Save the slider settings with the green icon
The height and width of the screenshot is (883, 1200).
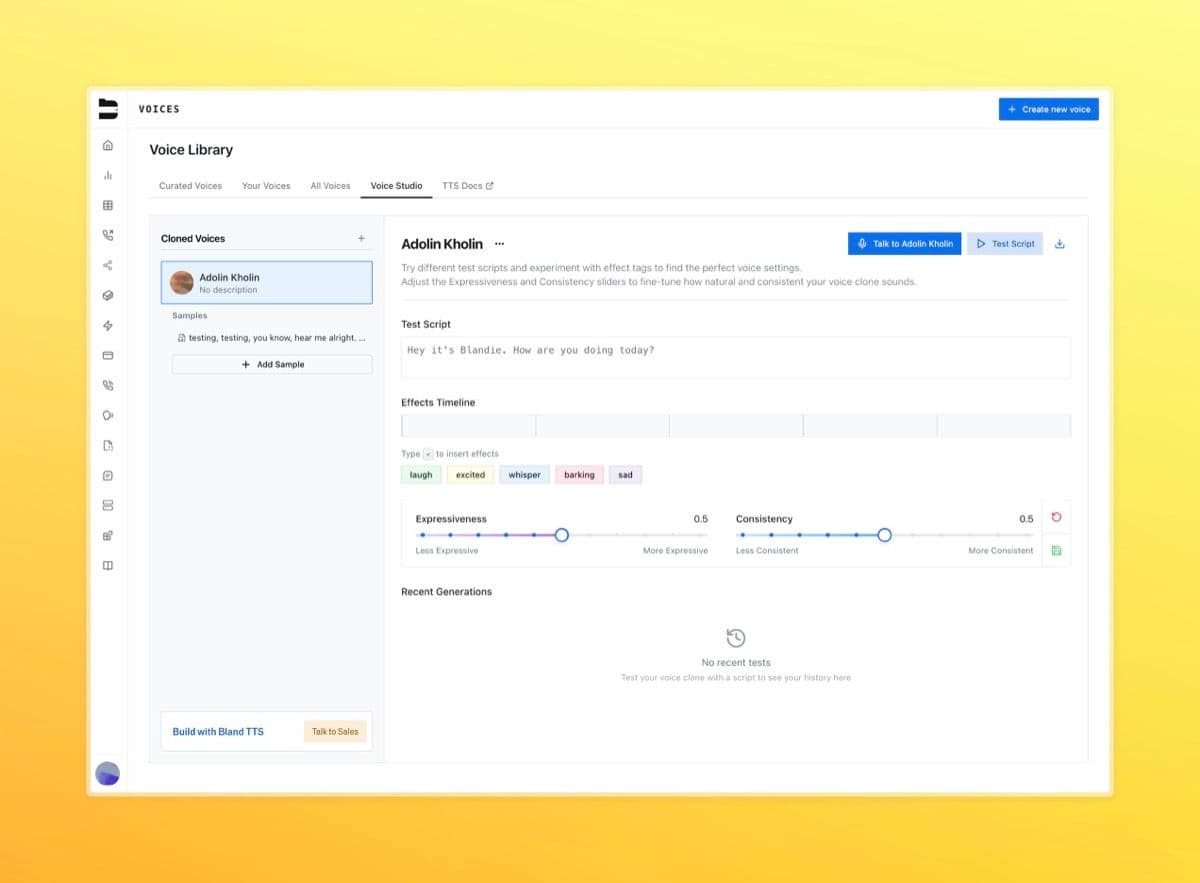(x=1056, y=550)
